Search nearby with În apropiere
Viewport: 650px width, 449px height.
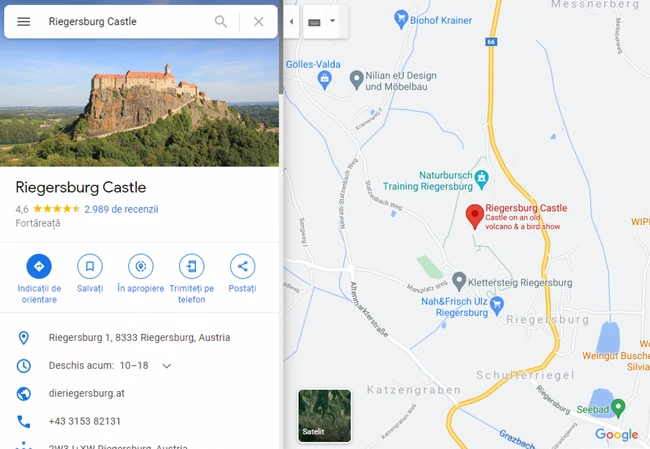tap(141, 274)
